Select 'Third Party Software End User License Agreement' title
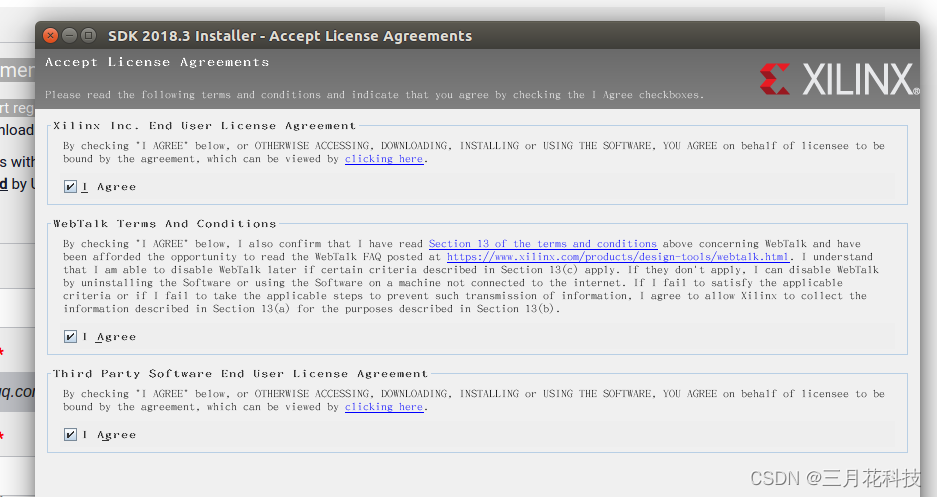This screenshot has height=497, width=937. tap(240, 374)
